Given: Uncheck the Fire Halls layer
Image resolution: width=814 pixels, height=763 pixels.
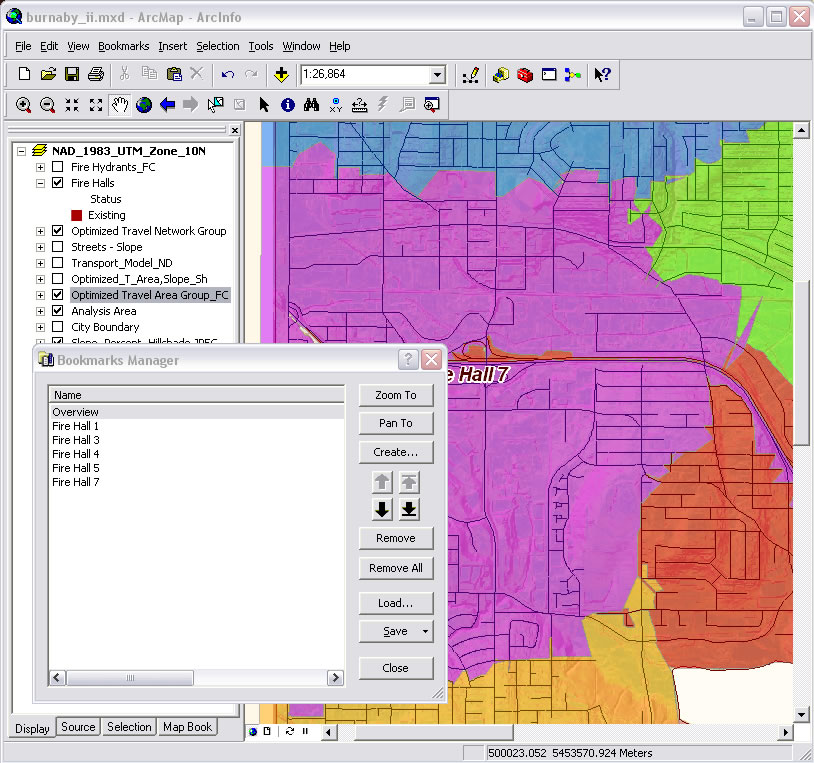Looking at the screenshot, I should (x=57, y=183).
